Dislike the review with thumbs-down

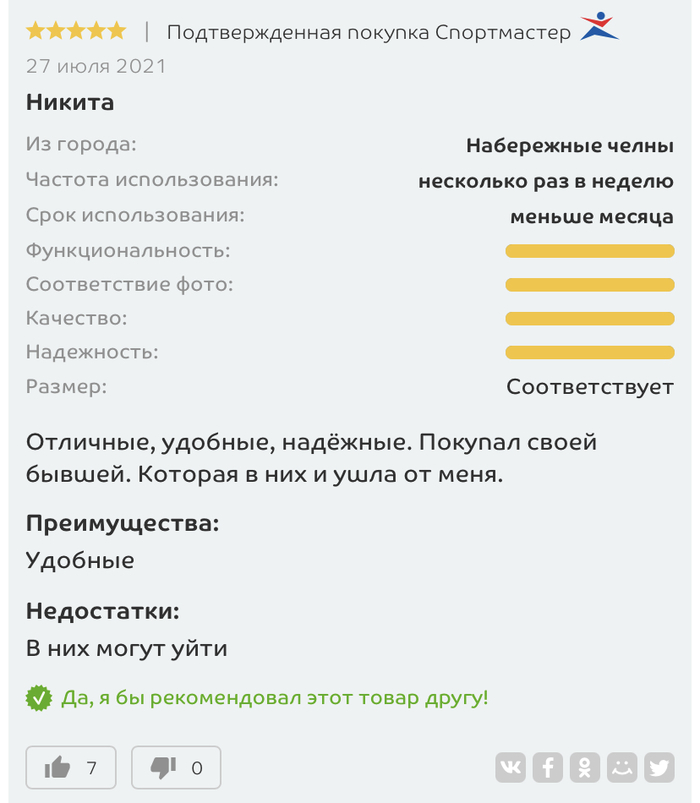click(x=176, y=767)
